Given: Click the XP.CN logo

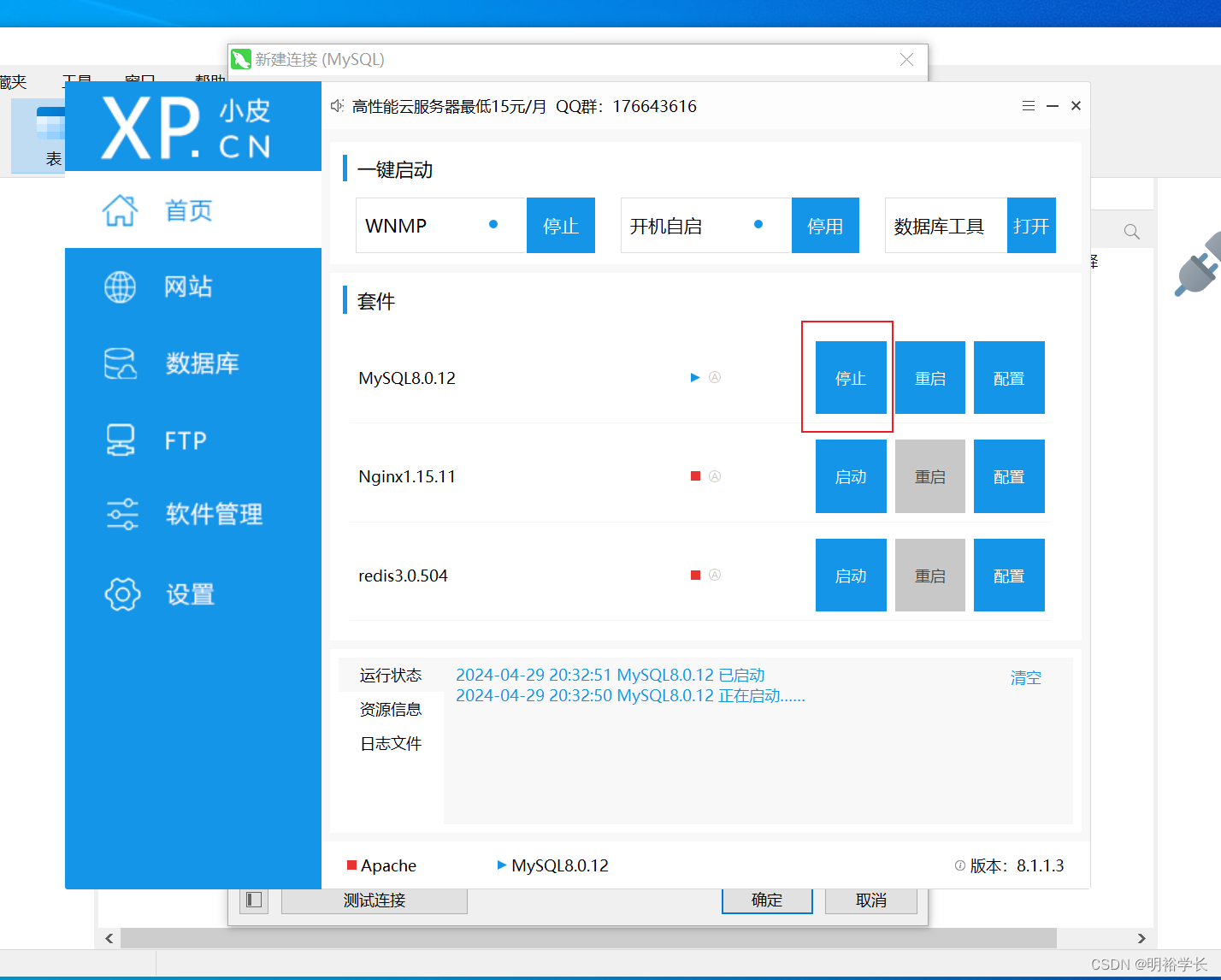Looking at the screenshot, I should coord(186,127).
